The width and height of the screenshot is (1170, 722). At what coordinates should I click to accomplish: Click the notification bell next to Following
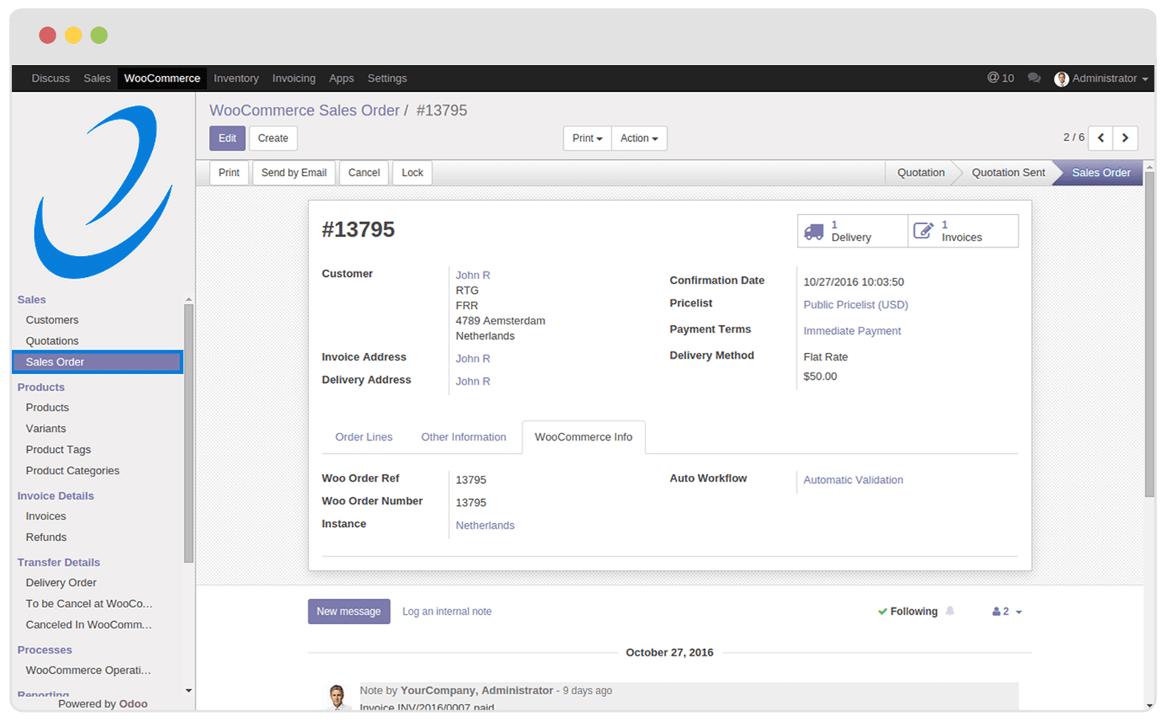(x=950, y=611)
